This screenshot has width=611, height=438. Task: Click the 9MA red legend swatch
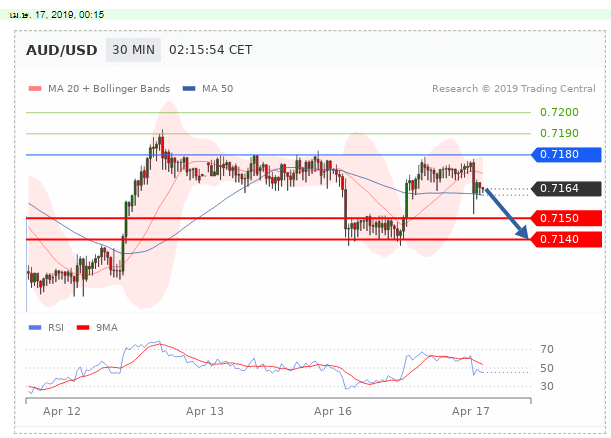pos(83,328)
